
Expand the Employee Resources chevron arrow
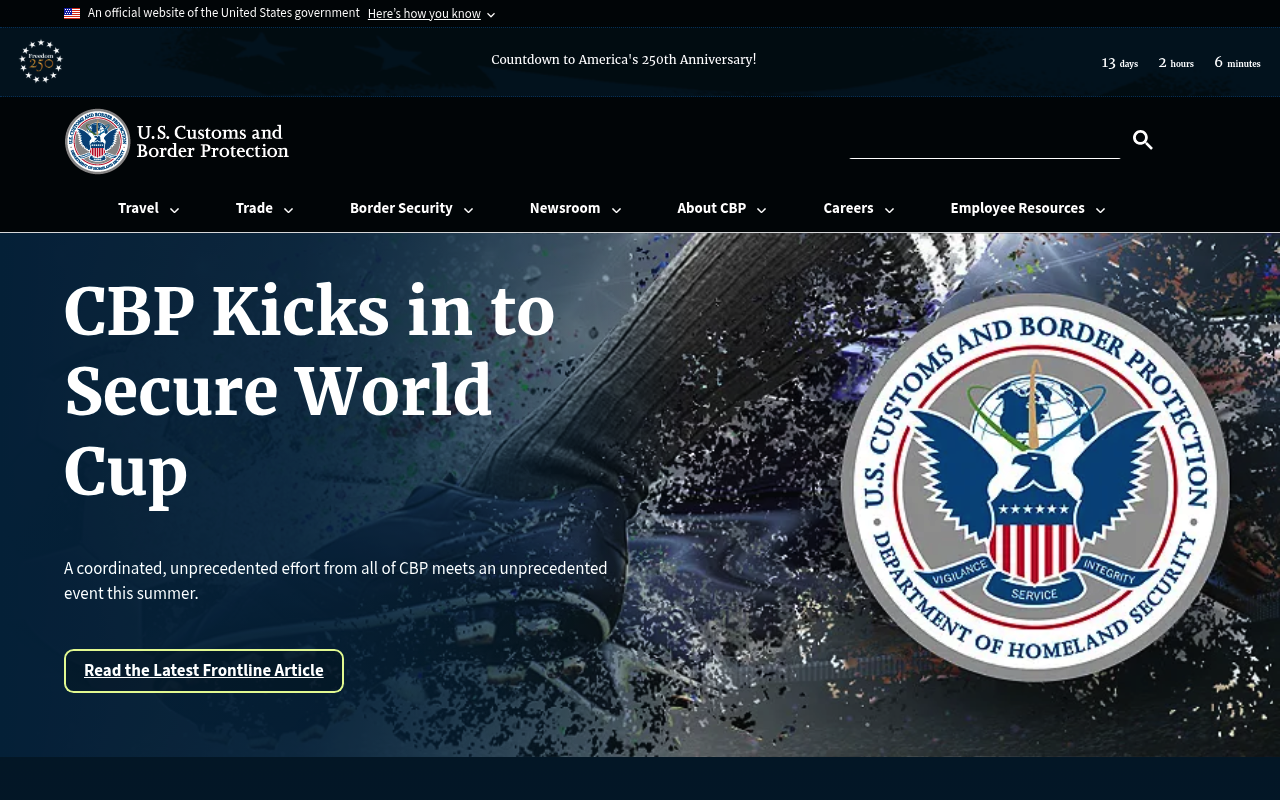point(1100,210)
